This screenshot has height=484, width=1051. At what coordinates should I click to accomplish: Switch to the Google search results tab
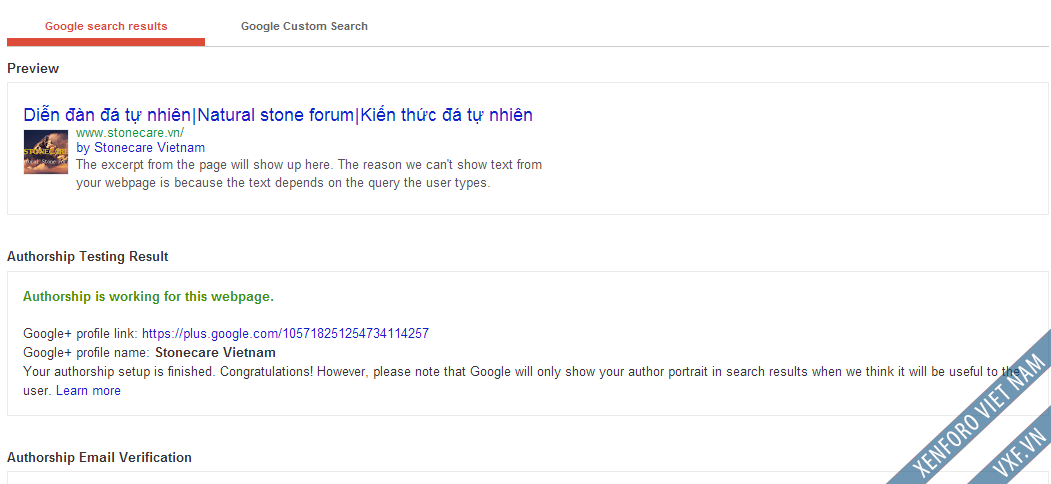pos(106,26)
